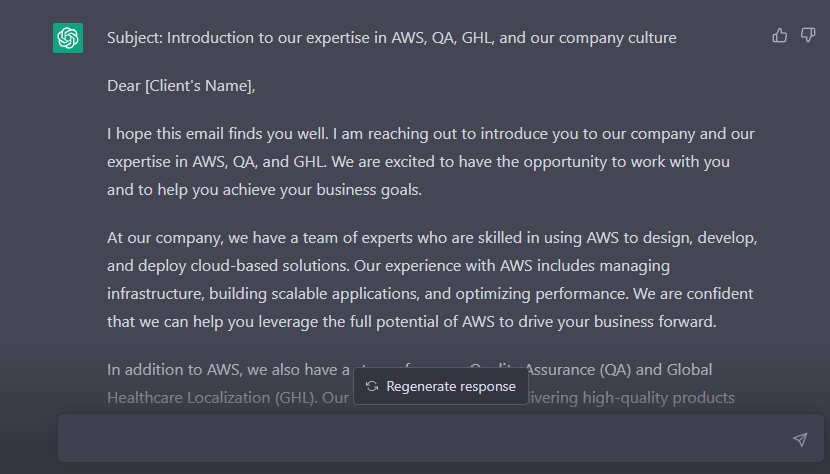Click the paragraph starting "I hope this email"
The width and height of the screenshot is (830, 474).
[x=431, y=162]
